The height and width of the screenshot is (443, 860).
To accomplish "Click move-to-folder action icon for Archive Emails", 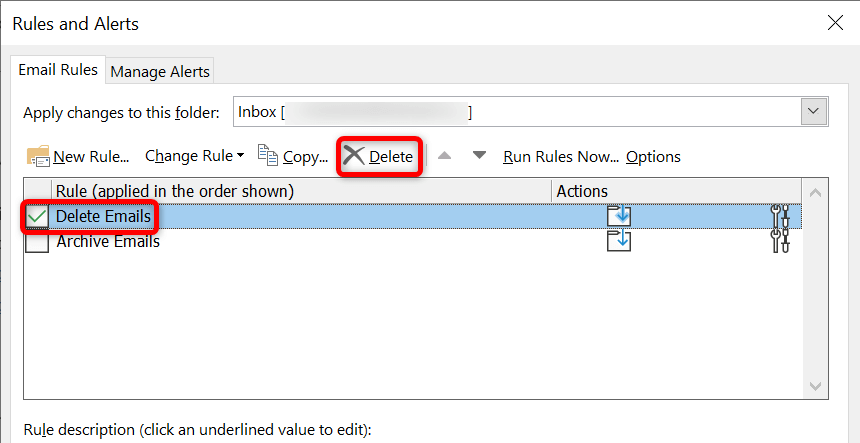I will 619,241.
